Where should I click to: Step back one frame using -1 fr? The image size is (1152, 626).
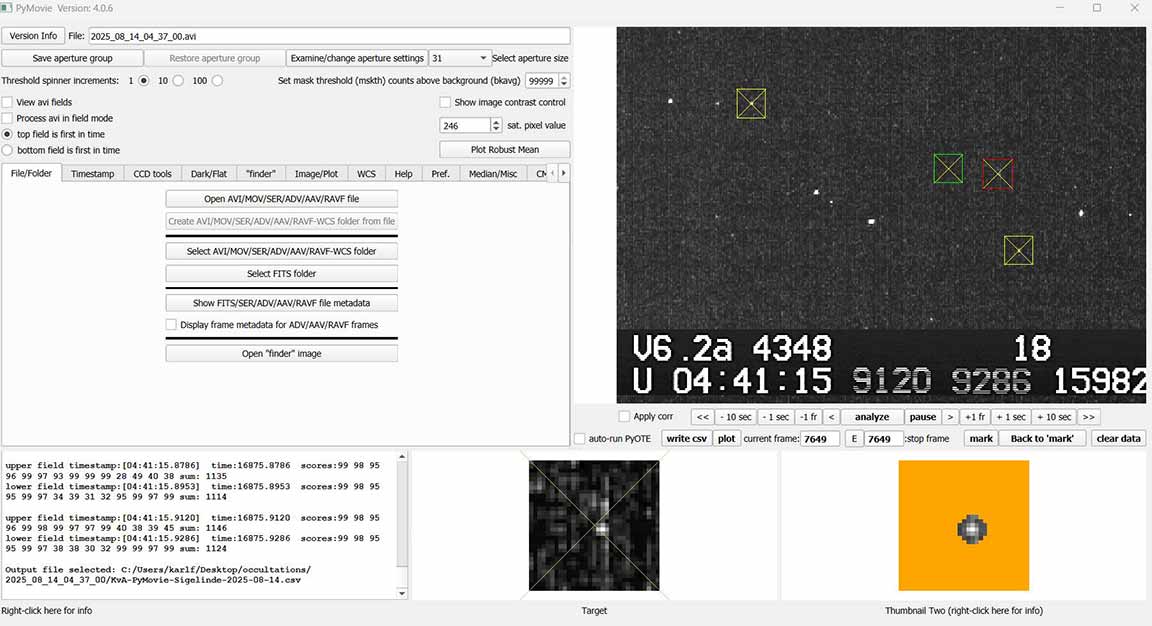(x=810, y=417)
